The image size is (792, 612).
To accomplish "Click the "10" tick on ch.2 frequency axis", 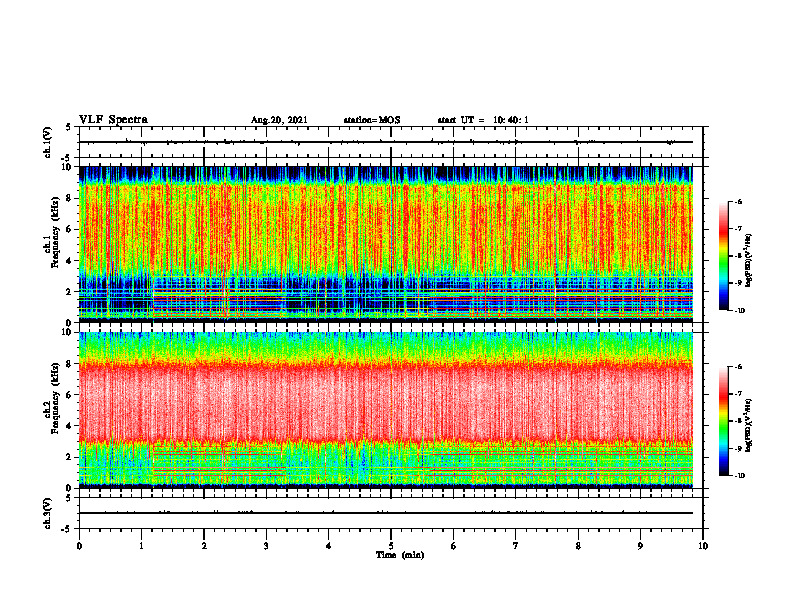I will coord(68,332).
